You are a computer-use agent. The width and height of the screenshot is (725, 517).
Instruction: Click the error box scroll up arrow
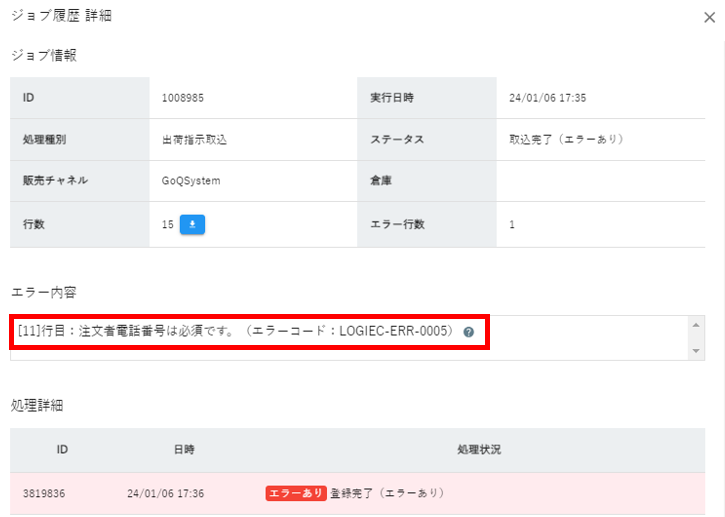click(696, 325)
